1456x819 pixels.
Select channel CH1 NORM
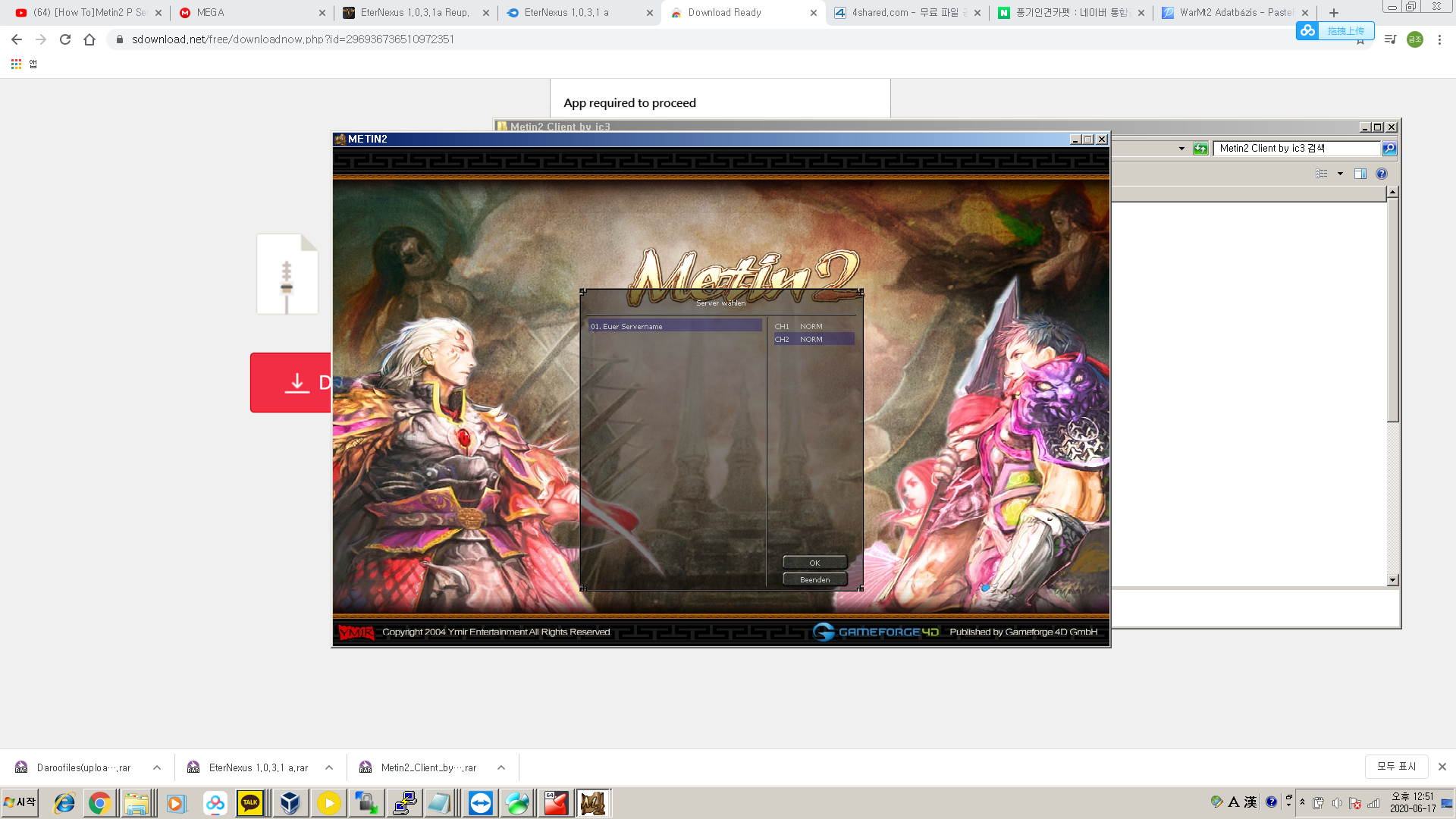coord(814,326)
